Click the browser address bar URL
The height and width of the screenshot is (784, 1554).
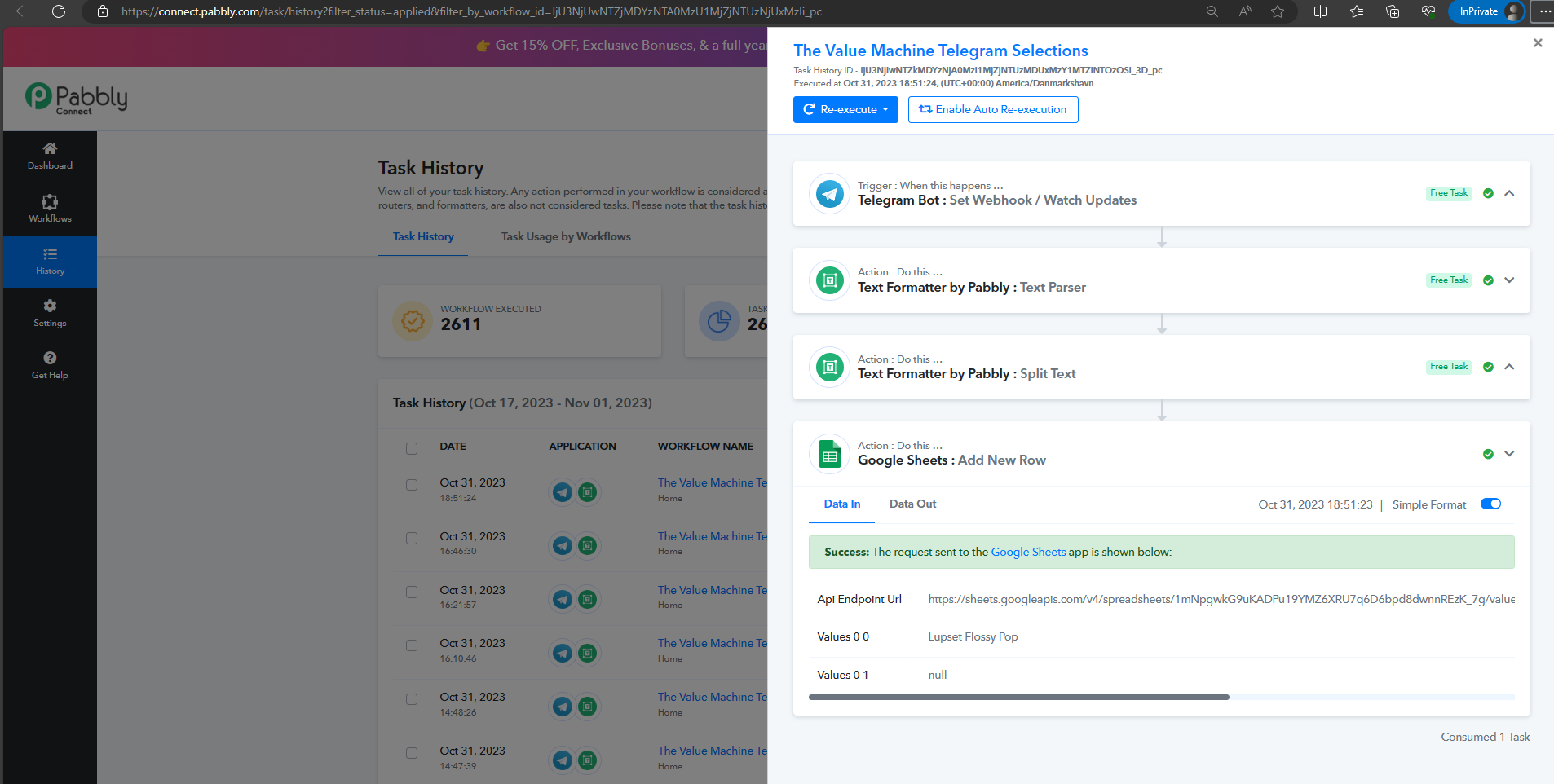tap(471, 11)
